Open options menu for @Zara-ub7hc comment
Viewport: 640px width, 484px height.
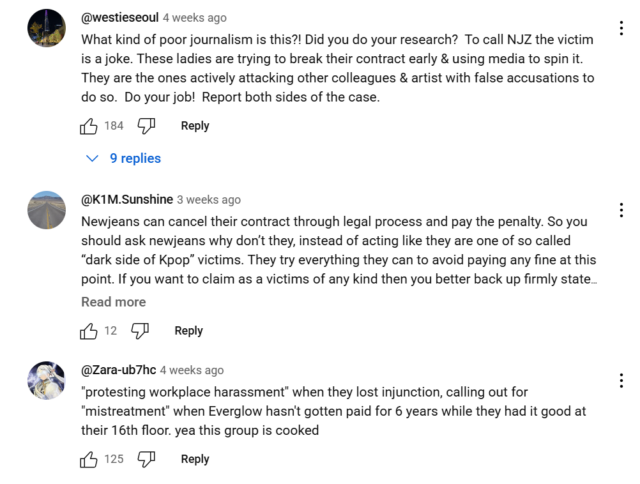click(621, 380)
